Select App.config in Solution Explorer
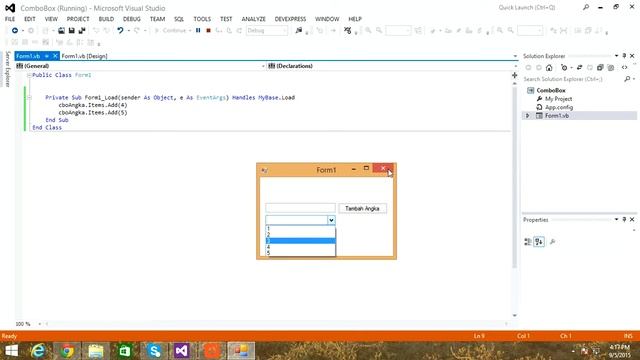This screenshot has height=360, width=640. click(559, 107)
